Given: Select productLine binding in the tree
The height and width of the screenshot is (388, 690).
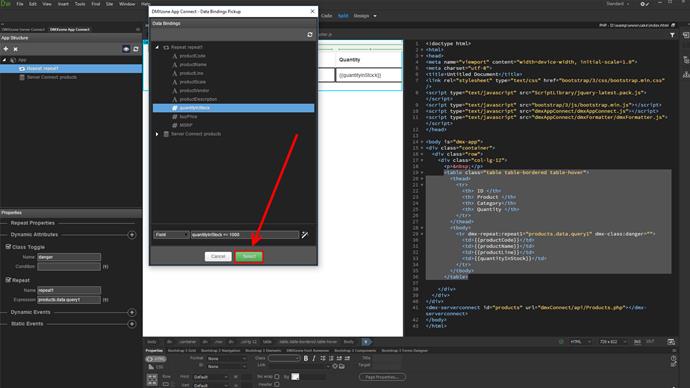Looking at the screenshot, I should [x=191, y=73].
